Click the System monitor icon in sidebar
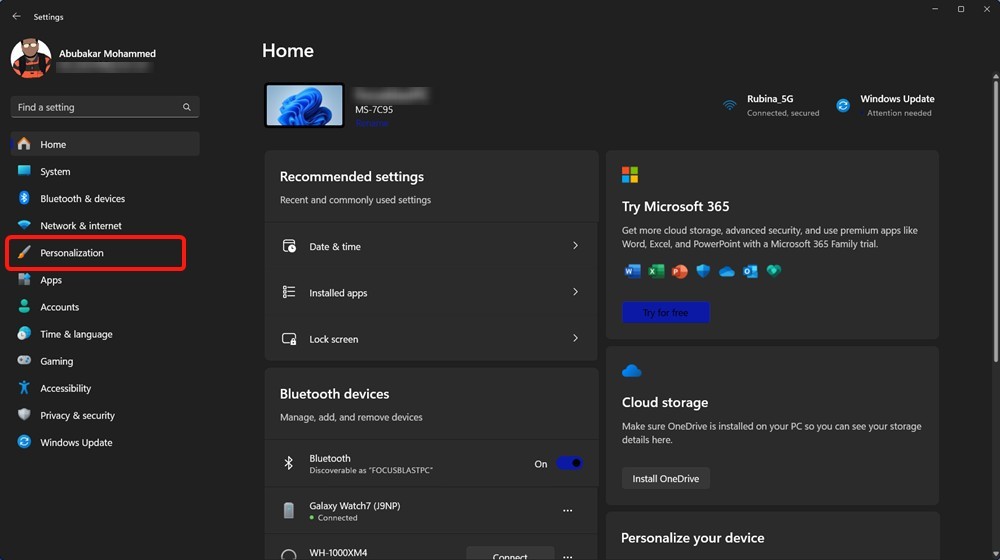Viewport: 1000px width, 560px height. tap(24, 171)
